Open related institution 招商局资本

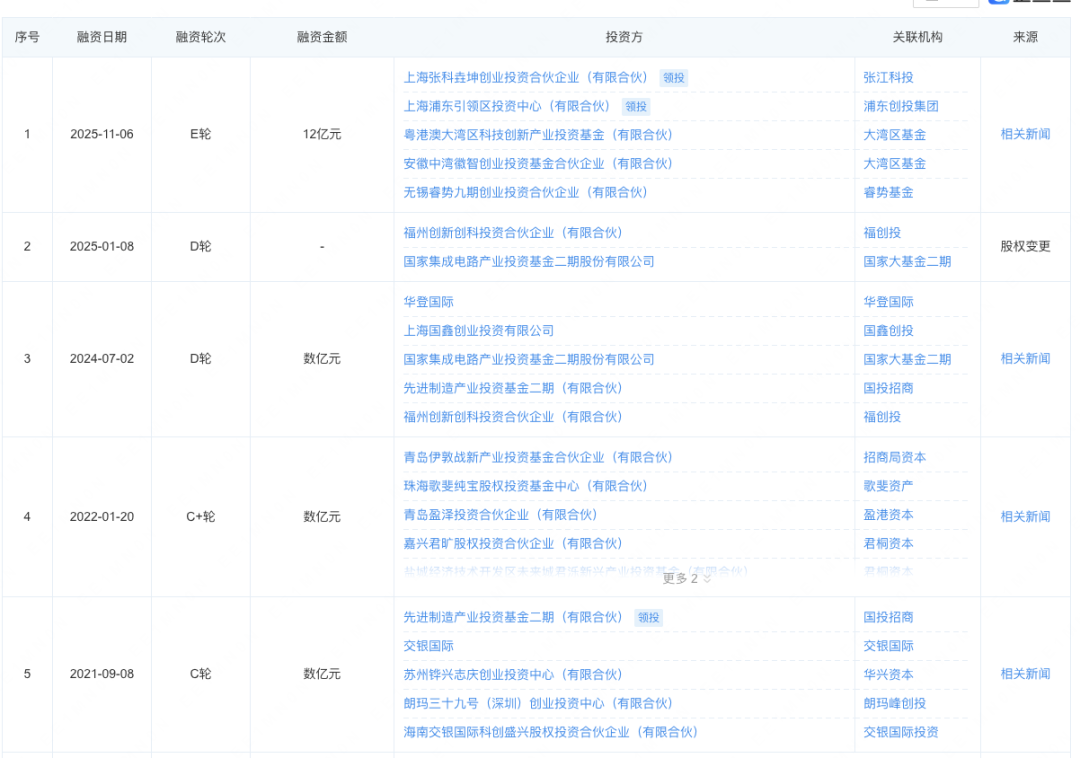[895, 457]
